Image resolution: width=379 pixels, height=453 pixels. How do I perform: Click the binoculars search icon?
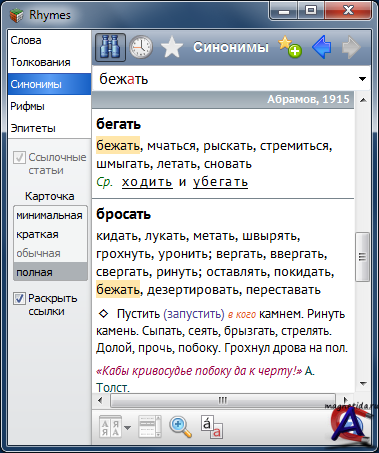(110, 47)
